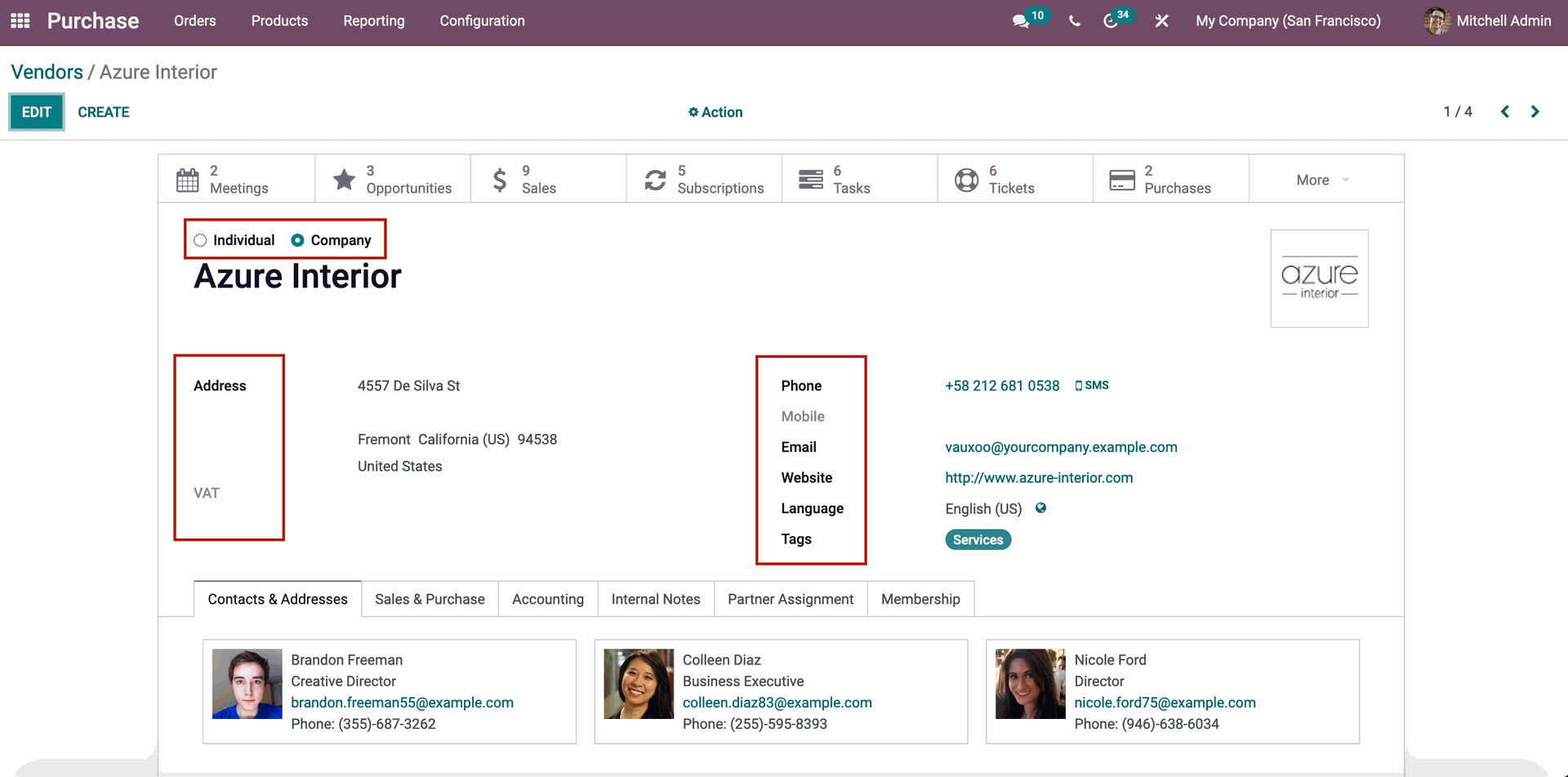
Task: Click the 1 / 4 pager counter
Action: click(x=1458, y=112)
